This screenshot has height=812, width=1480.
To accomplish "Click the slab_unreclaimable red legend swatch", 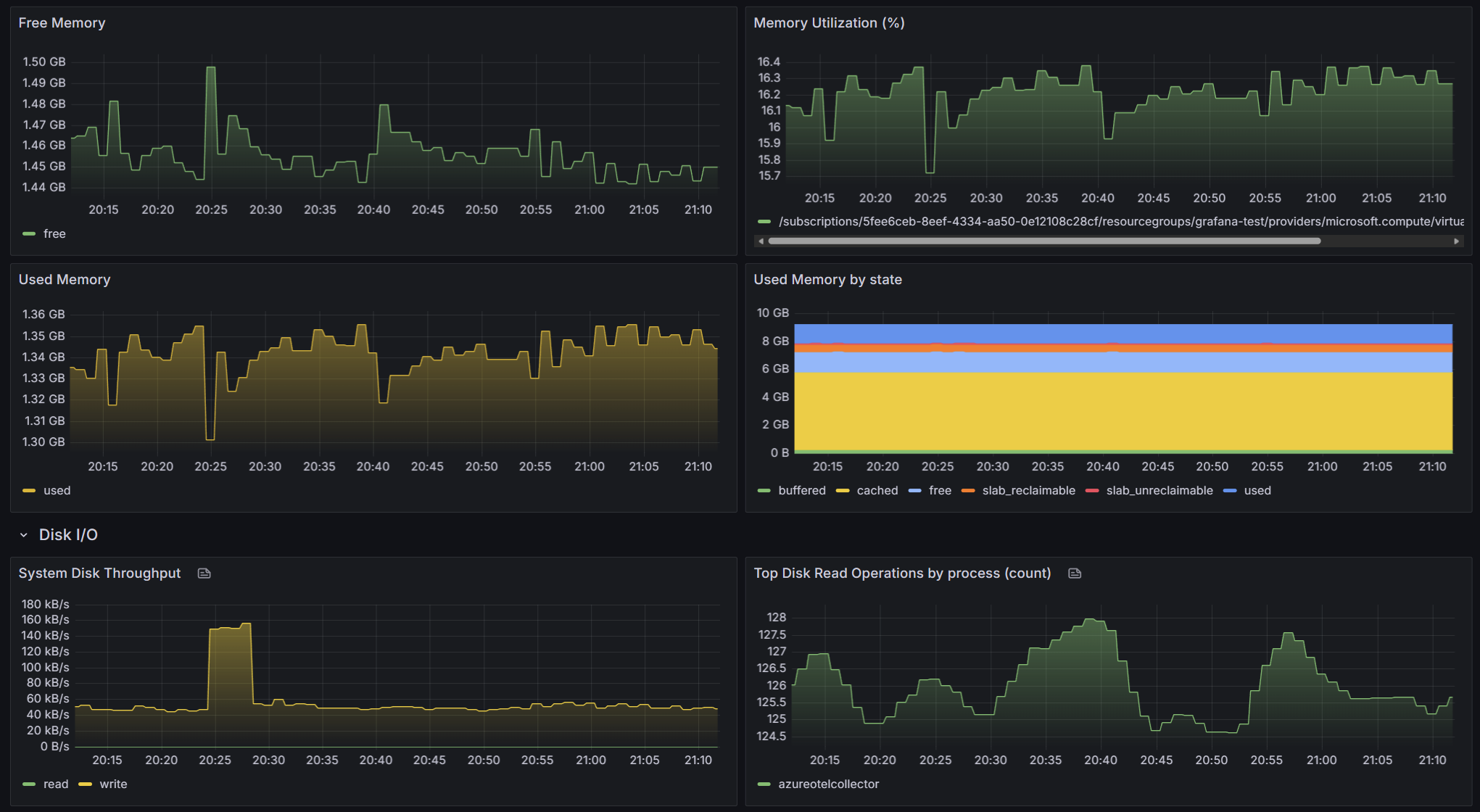I will [1091, 491].
